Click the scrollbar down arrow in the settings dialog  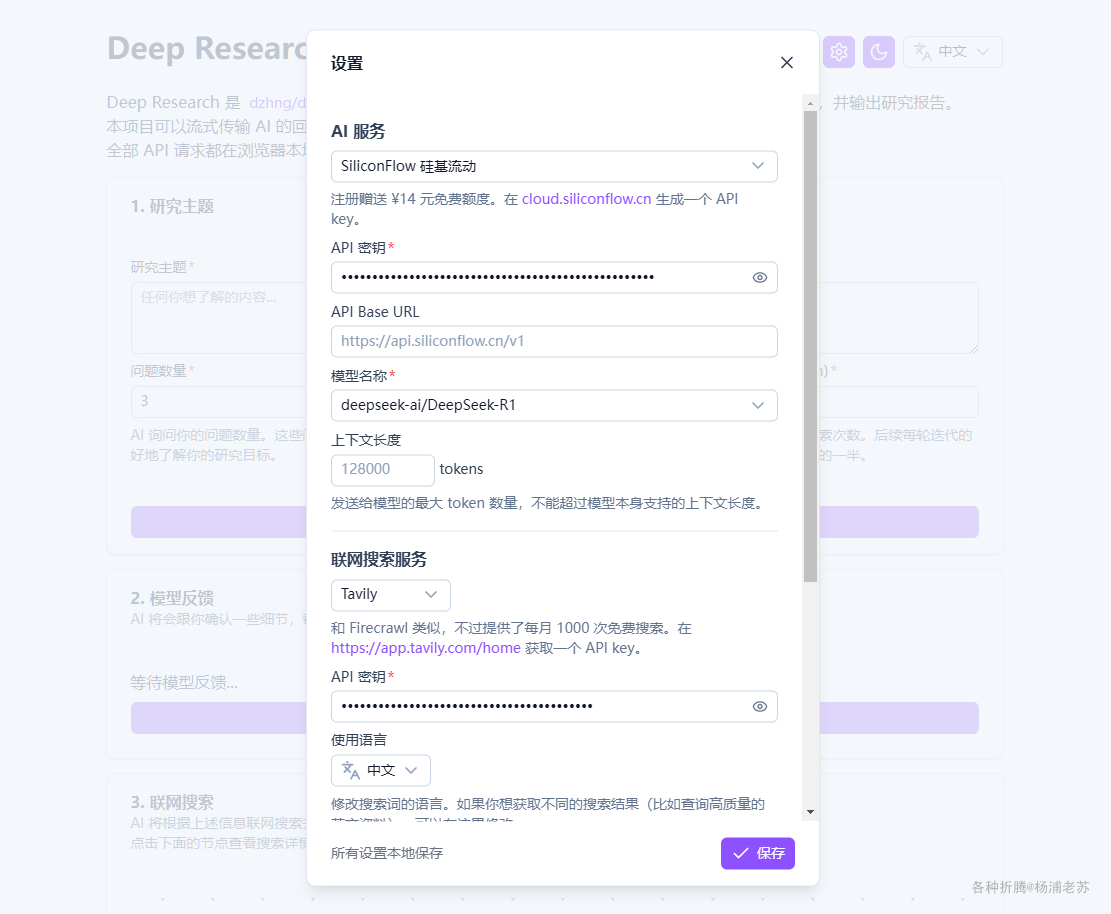coord(810,812)
